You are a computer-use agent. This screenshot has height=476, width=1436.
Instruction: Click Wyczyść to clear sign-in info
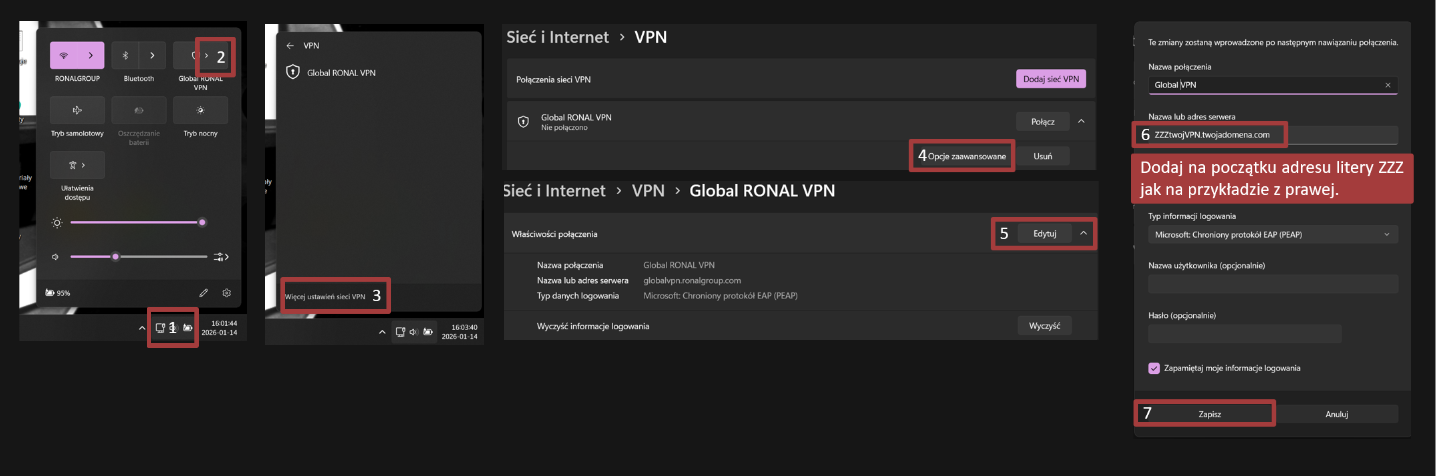point(1044,326)
